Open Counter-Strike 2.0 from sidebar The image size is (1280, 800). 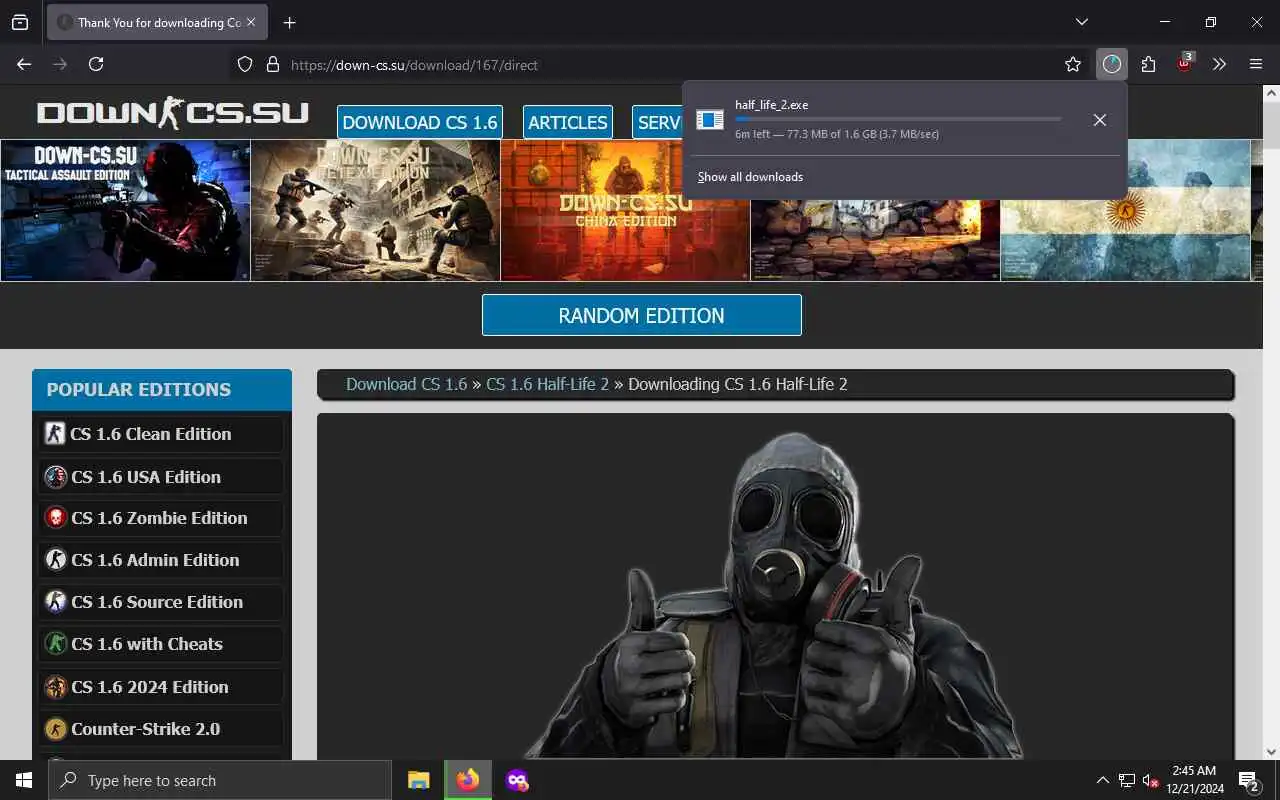click(161, 729)
